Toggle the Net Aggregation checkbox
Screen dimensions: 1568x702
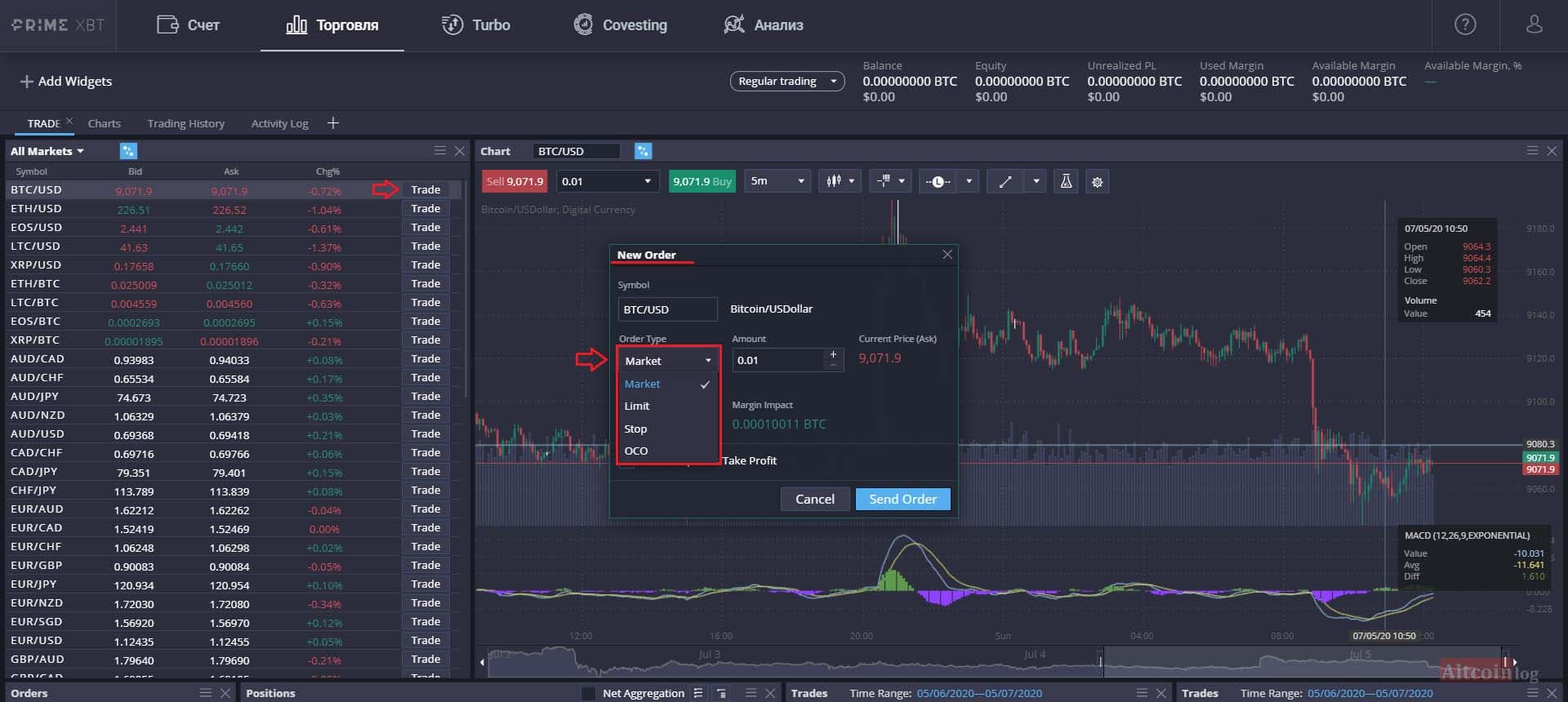click(587, 693)
